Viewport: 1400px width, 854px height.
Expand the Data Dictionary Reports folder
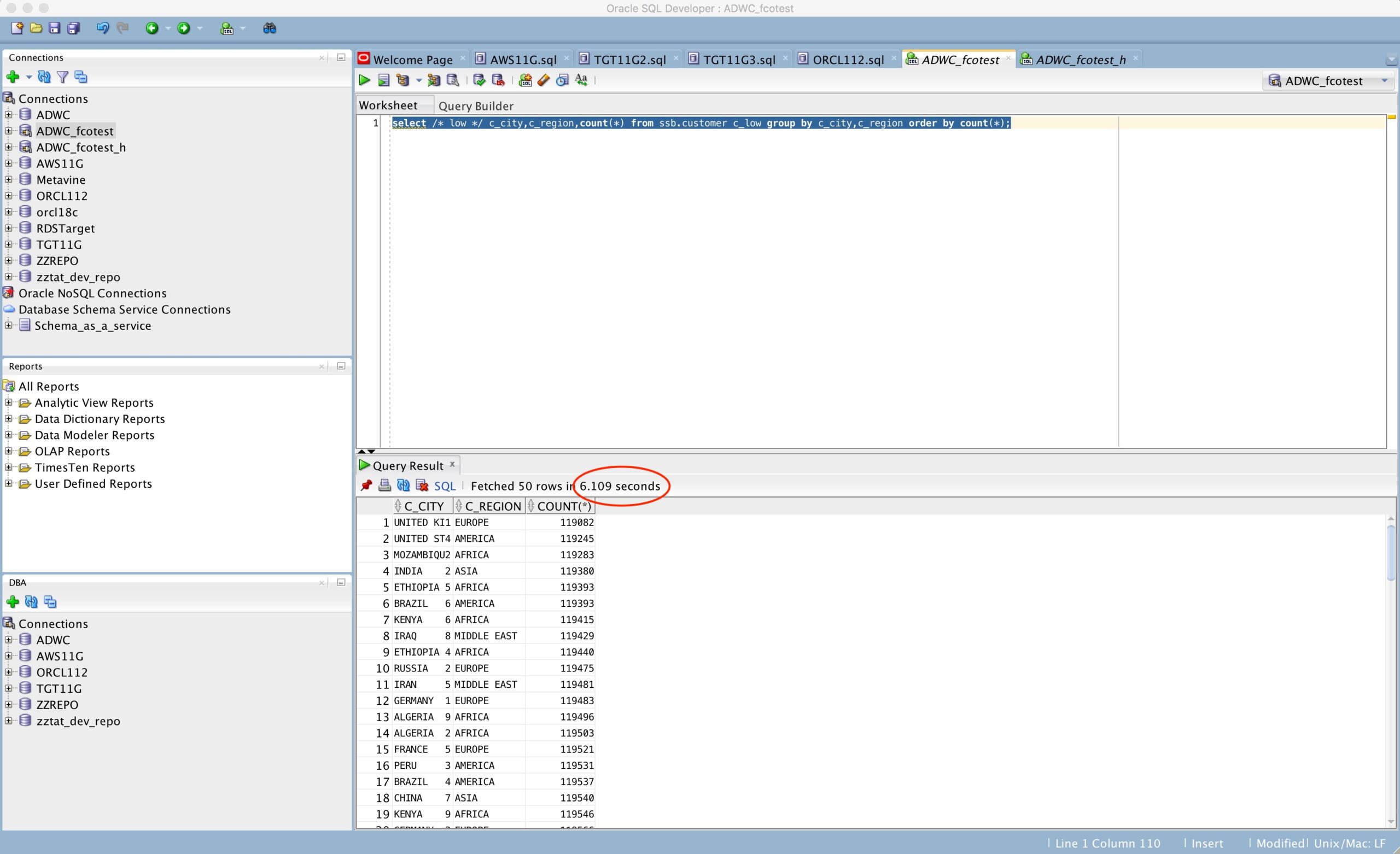9,419
